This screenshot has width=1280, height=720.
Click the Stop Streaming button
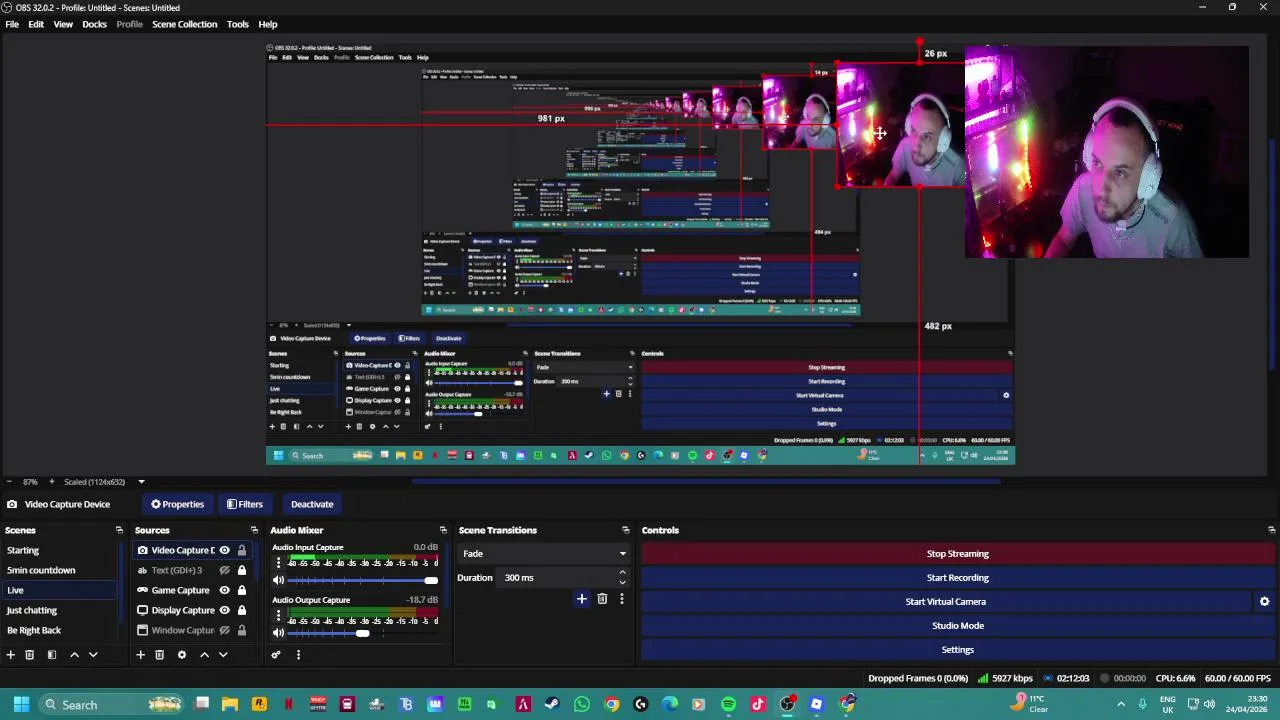958,553
